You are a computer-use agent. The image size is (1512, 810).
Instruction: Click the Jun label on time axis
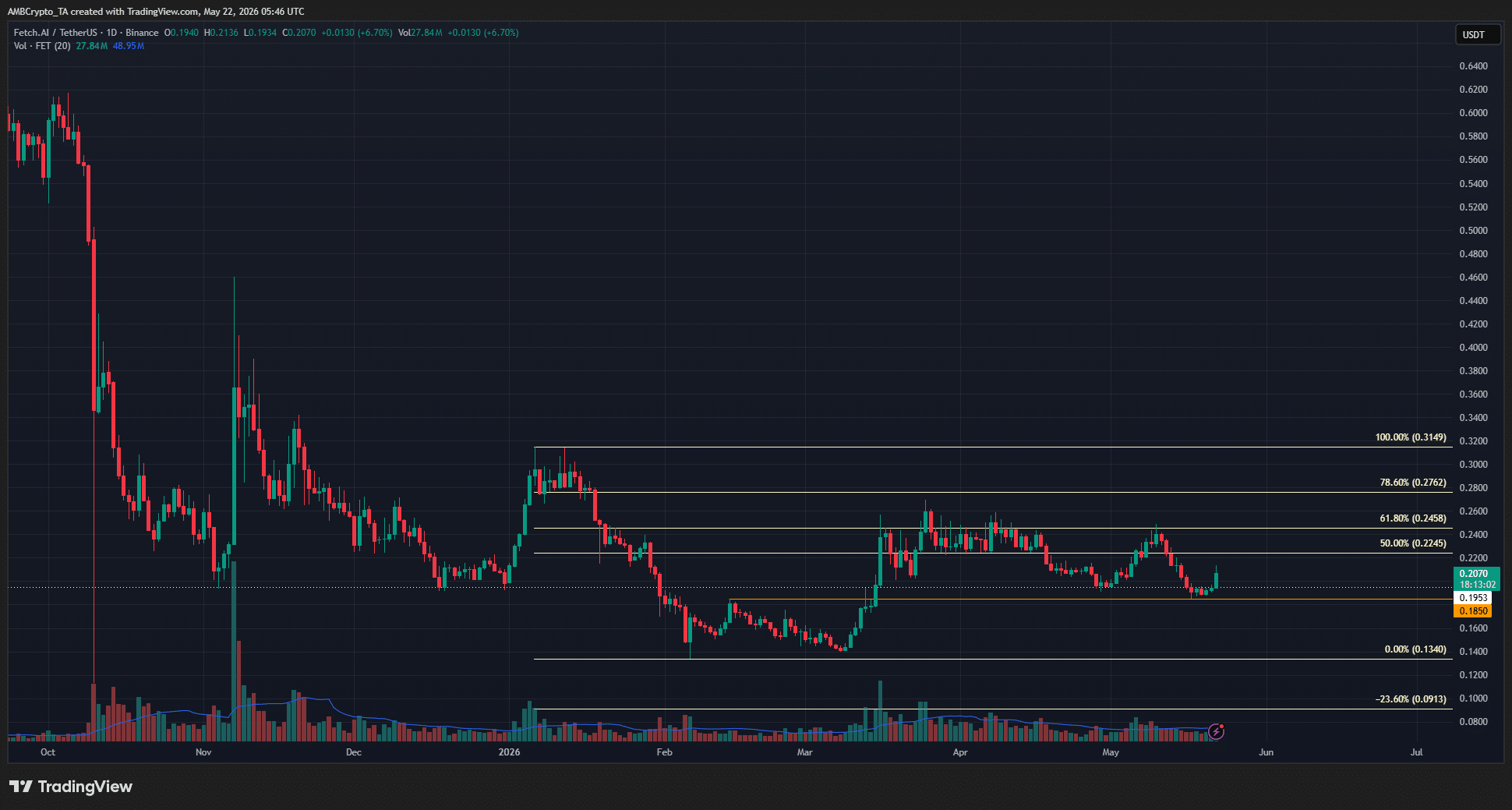click(x=1266, y=752)
